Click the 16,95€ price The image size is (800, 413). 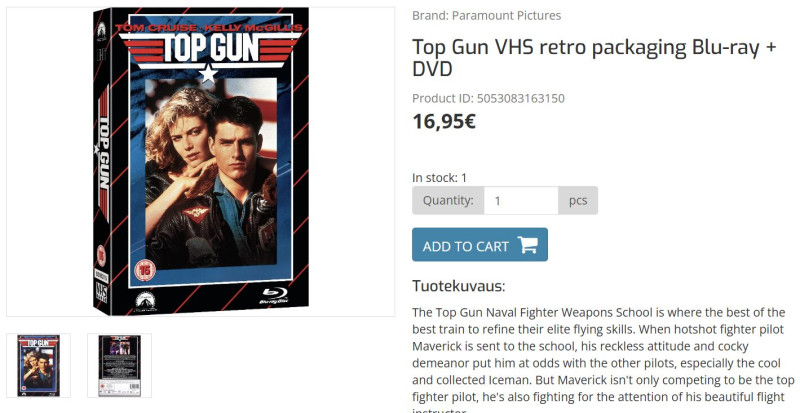(x=444, y=122)
